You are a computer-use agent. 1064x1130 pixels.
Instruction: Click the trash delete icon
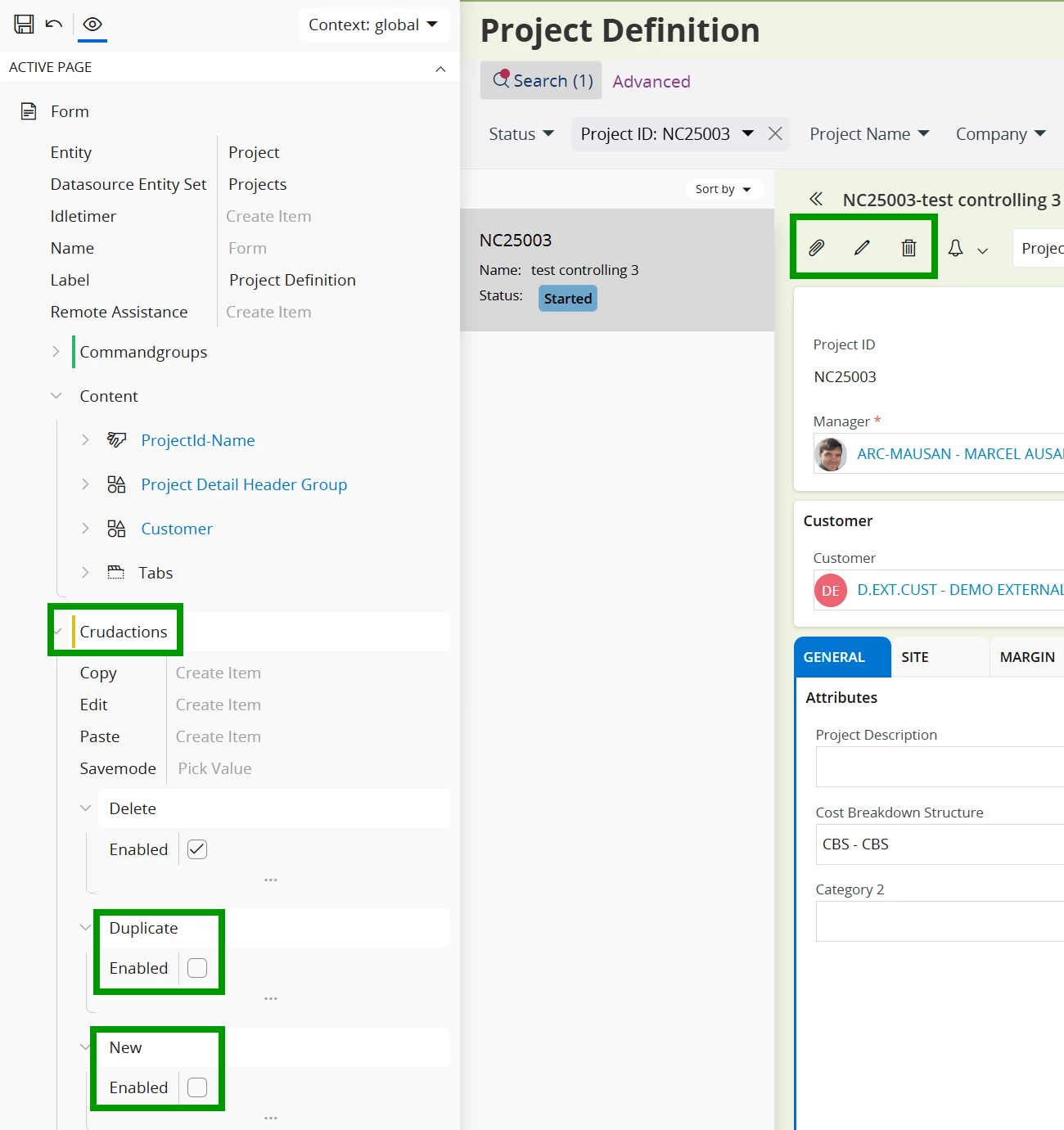click(908, 248)
